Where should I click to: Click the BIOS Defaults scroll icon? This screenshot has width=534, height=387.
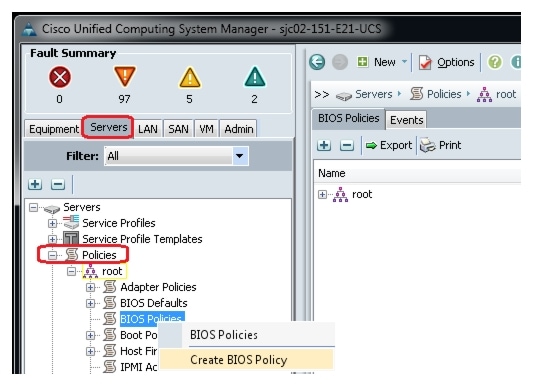point(110,303)
